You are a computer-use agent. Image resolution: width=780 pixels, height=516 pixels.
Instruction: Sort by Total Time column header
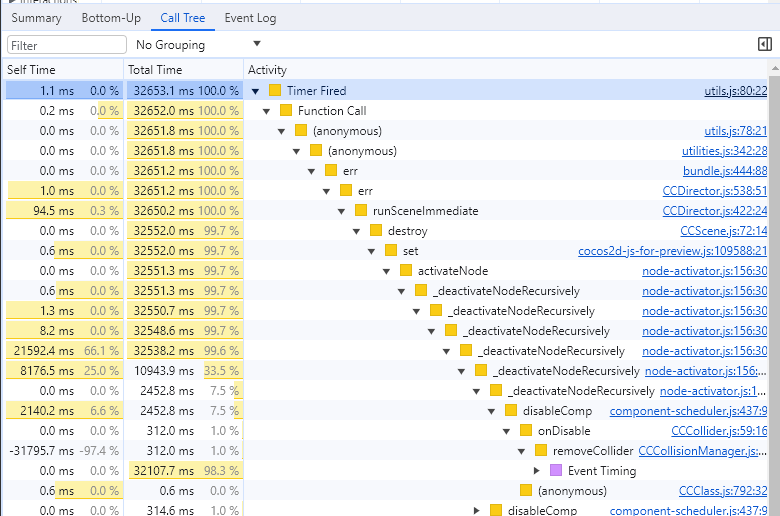pyautogui.click(x=184, y=70)
